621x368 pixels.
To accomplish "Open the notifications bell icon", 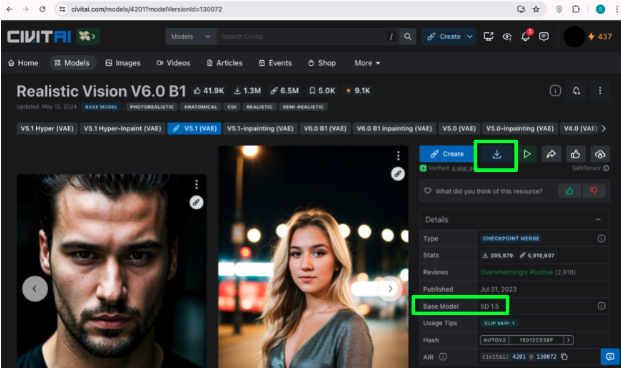I will click(526, 36).
